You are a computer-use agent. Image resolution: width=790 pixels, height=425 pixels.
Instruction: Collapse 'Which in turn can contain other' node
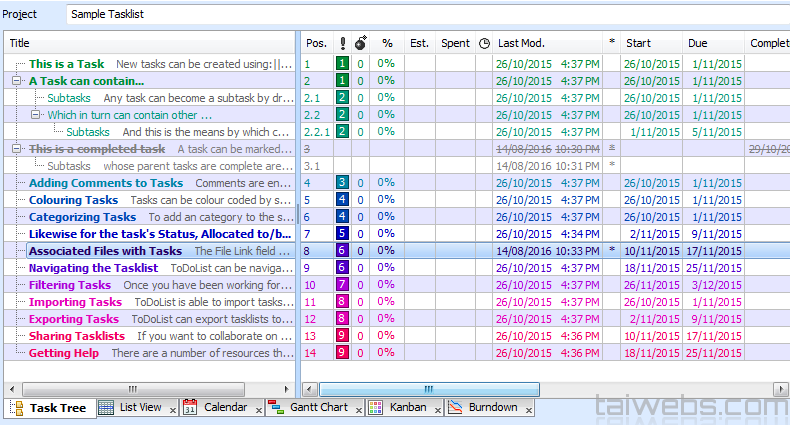[36, 115]
